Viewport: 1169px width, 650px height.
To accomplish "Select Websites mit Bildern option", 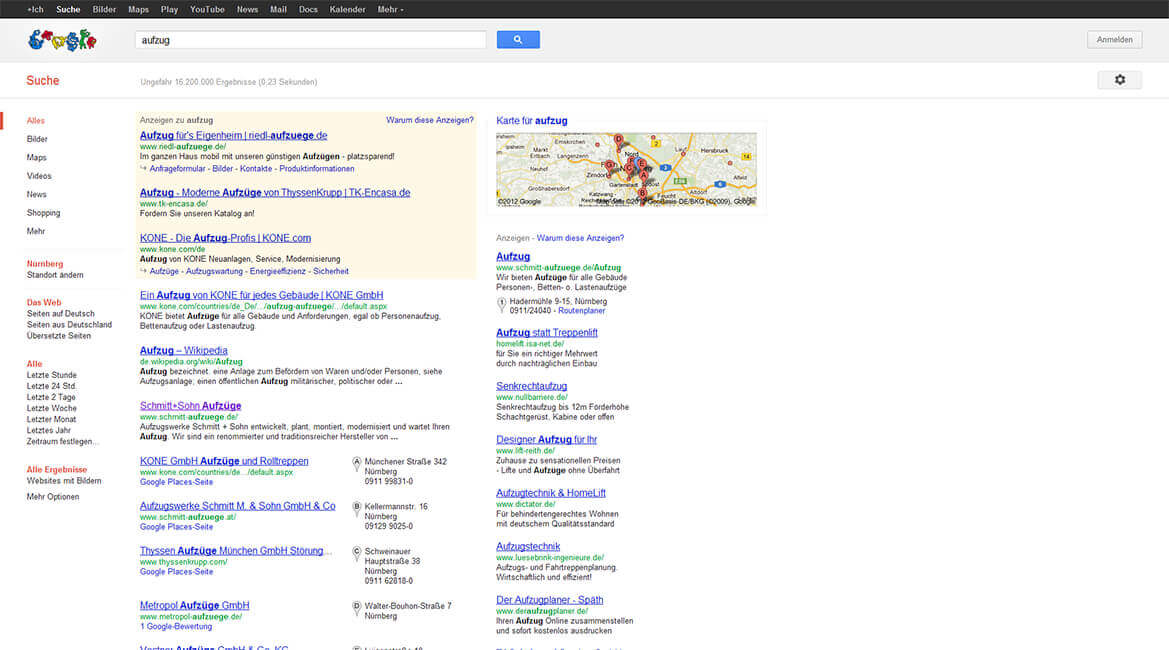I will 64,481.
